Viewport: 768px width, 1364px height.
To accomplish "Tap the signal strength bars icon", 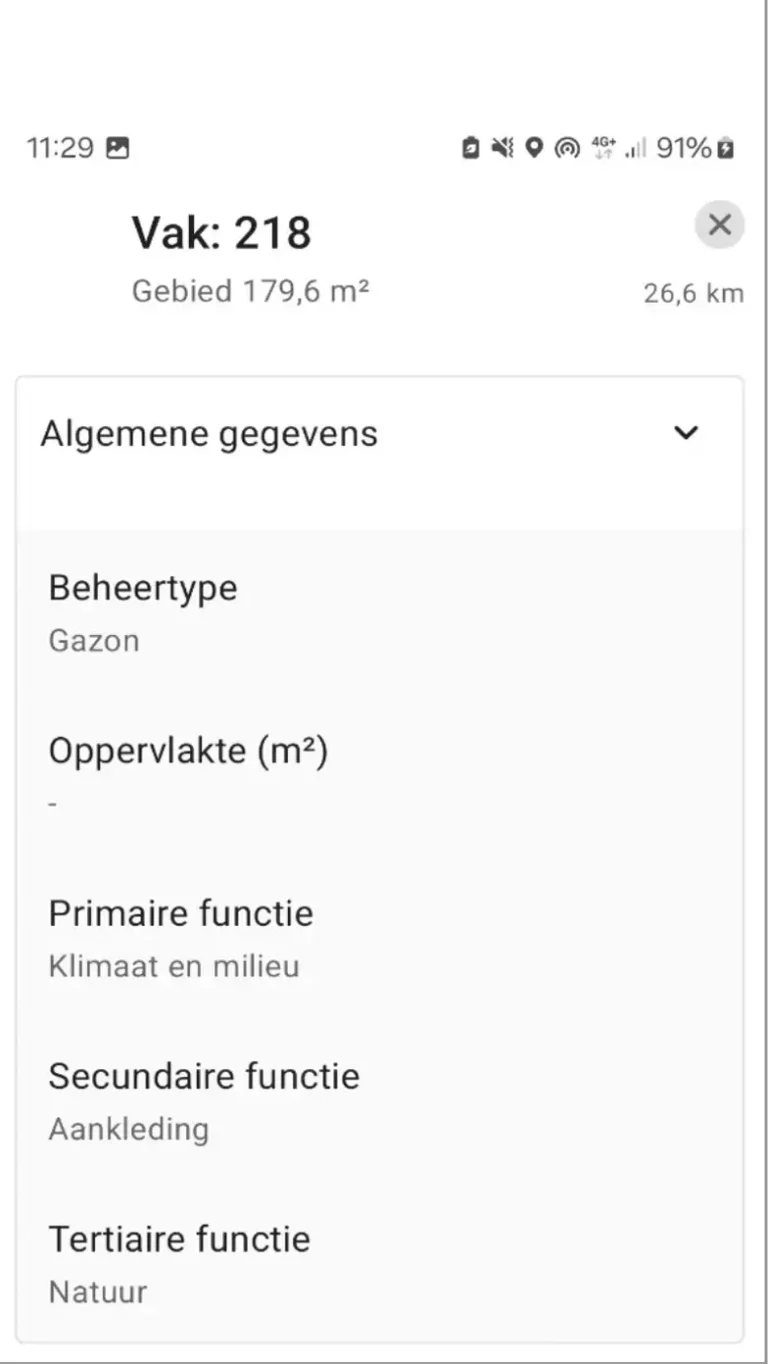I will 635,149.
